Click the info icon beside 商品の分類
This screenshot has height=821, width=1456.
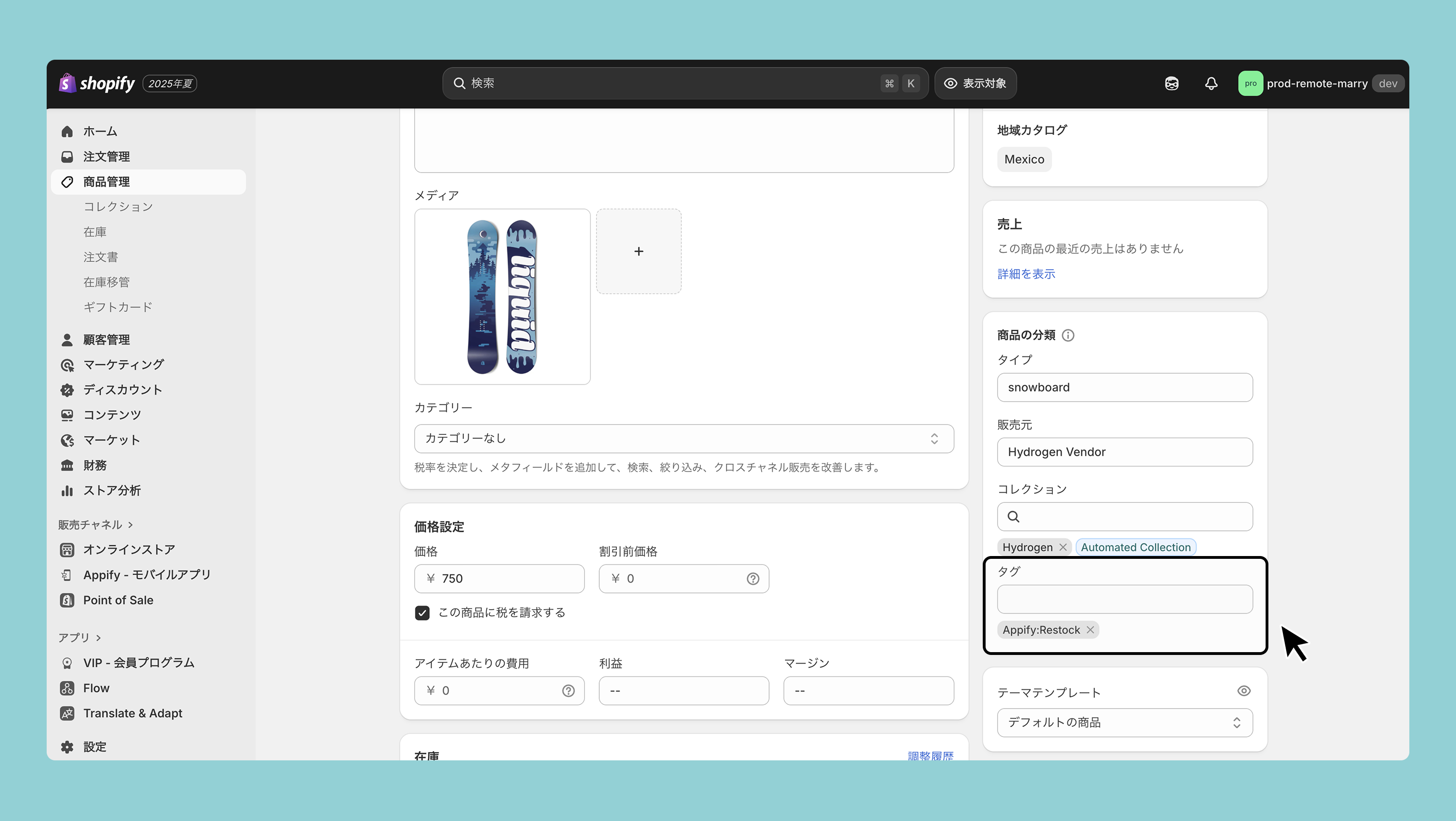point(1068,335)
